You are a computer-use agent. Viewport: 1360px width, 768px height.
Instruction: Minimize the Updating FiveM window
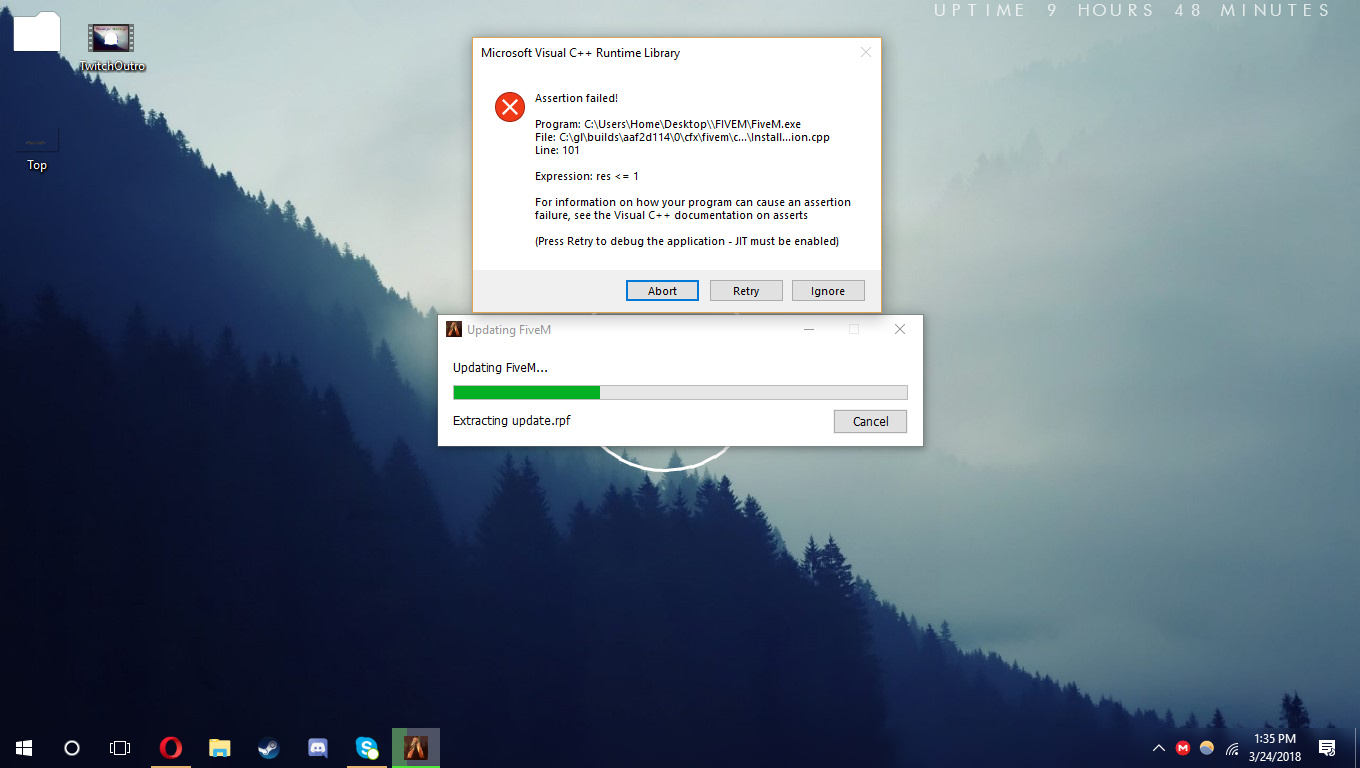click(808, 329)
